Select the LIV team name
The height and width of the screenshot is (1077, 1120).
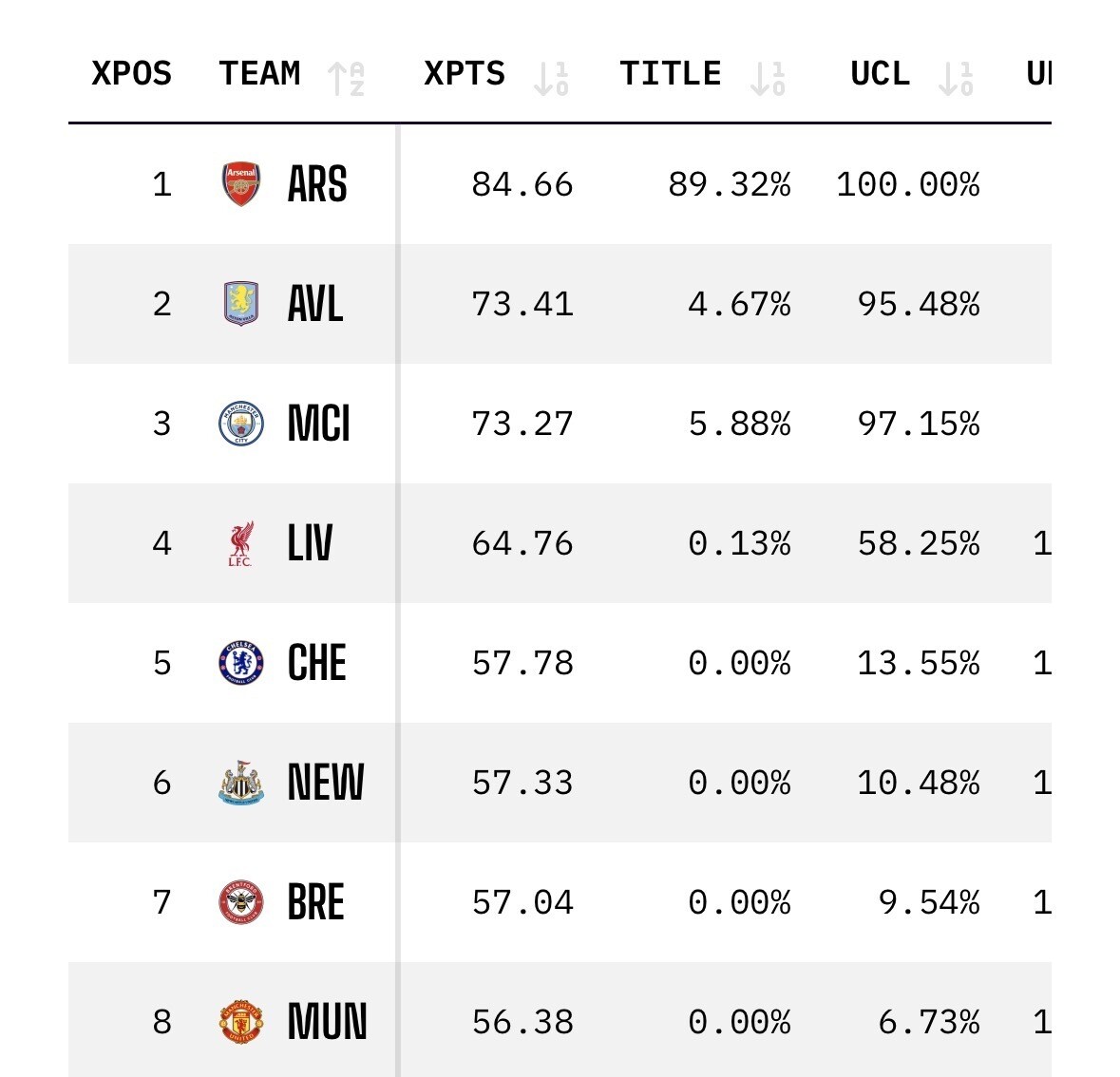coord(311,543)
